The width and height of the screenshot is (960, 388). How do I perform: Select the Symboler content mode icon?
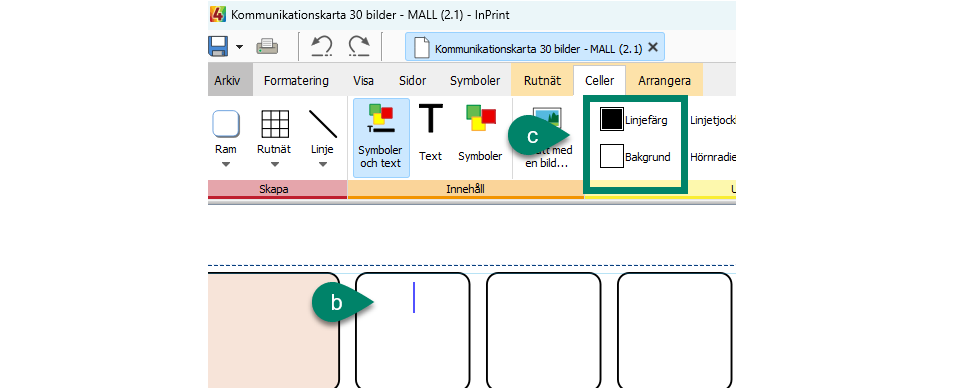click(x=481, y=118)
